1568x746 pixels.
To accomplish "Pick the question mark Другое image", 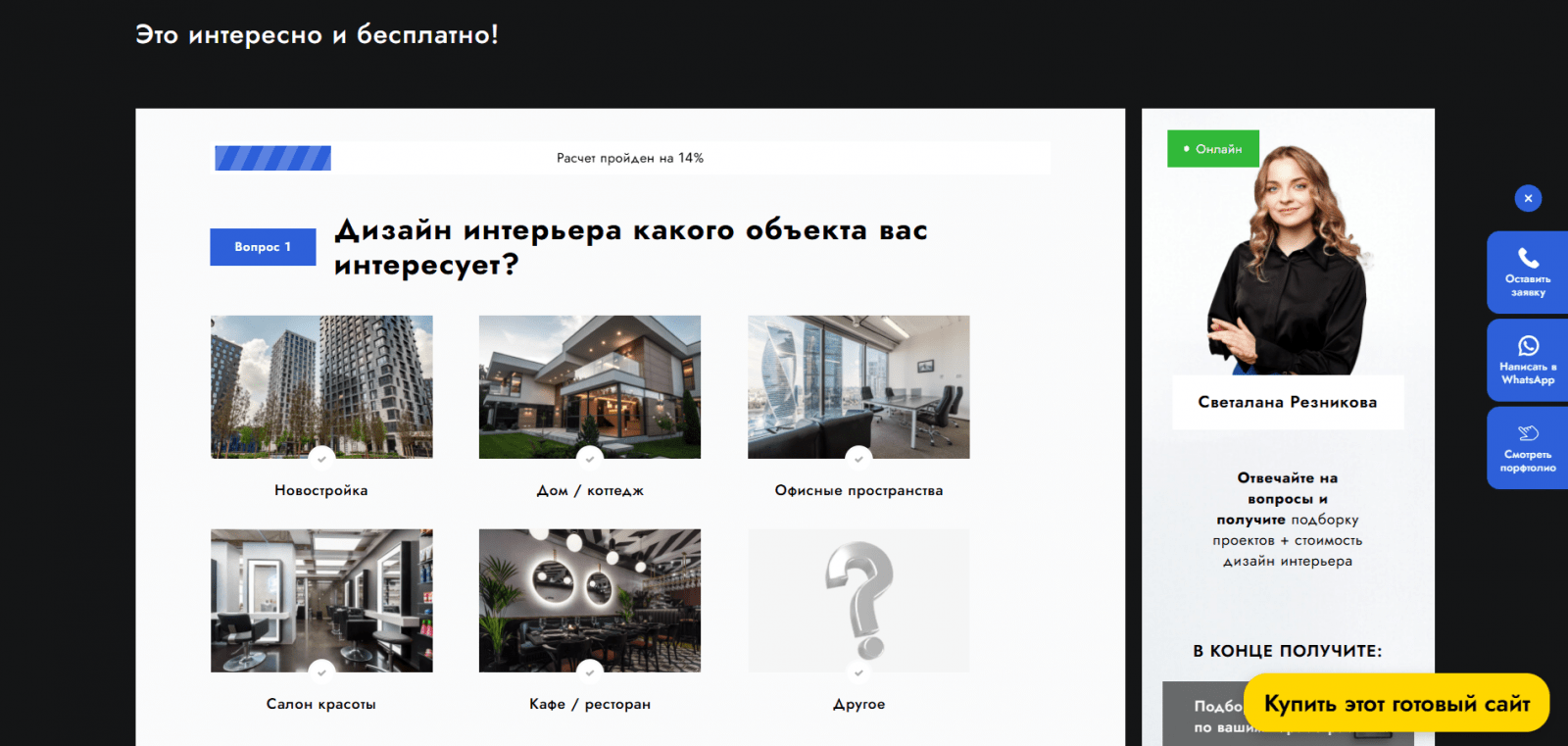I will click(x=858, y=597).
